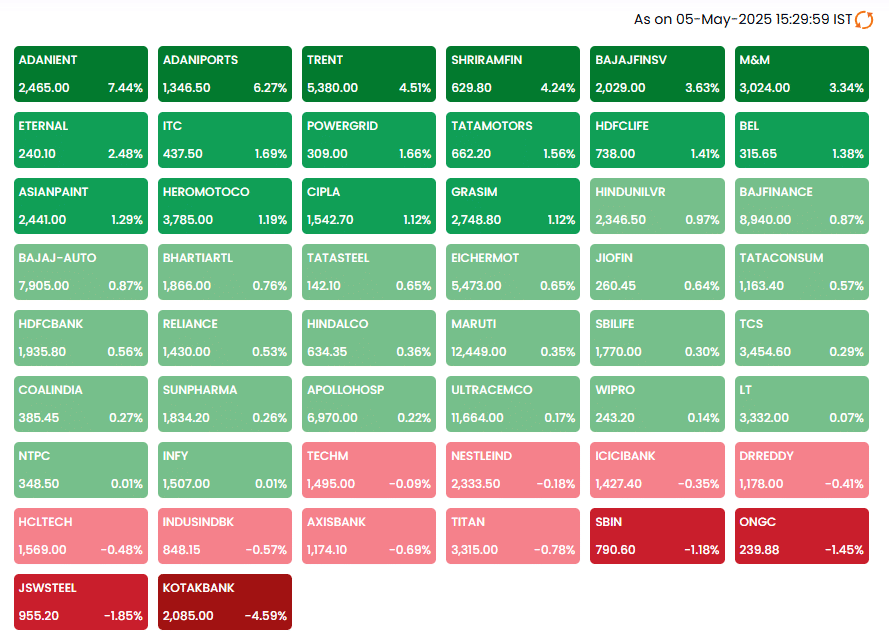Open the M&M stock tile
889x639 pixels.
pyautogui.click(x=801, y=74)
